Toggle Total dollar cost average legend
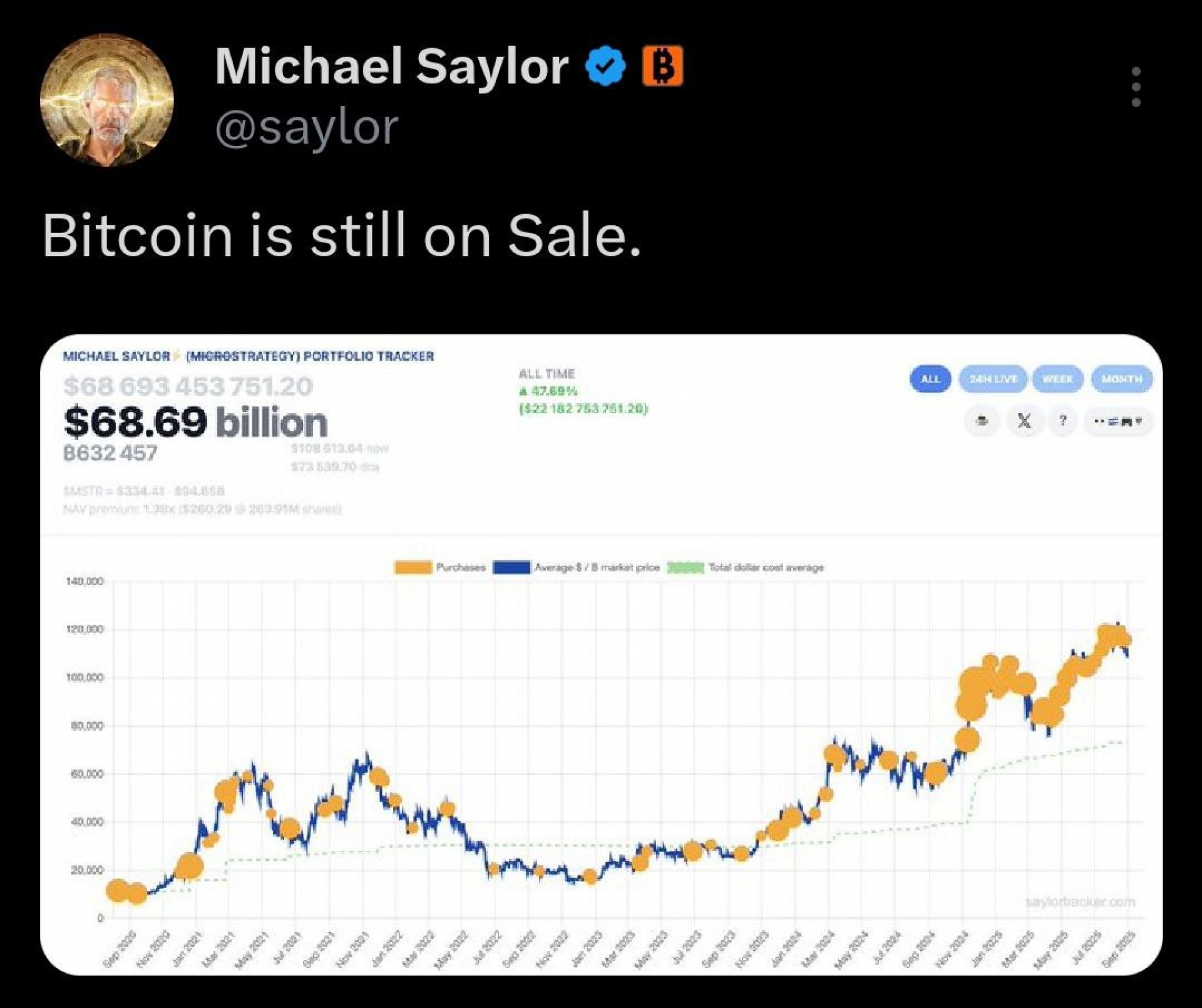This screenshot has height=1008, width=1202. pyautogui.click(x=766, y=567)
